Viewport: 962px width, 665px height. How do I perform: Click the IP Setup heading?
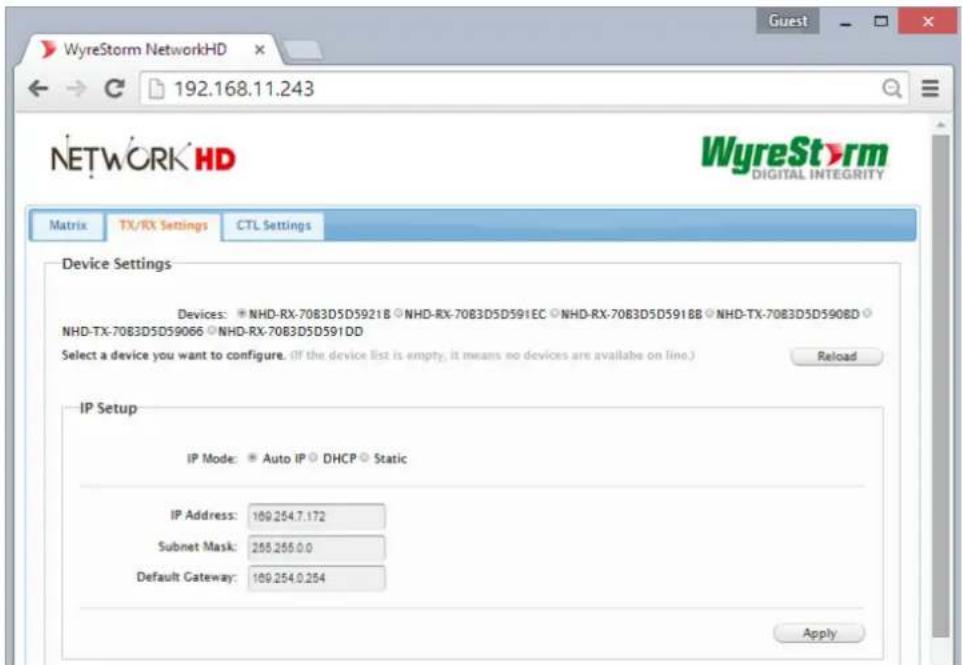click(109, 408)
